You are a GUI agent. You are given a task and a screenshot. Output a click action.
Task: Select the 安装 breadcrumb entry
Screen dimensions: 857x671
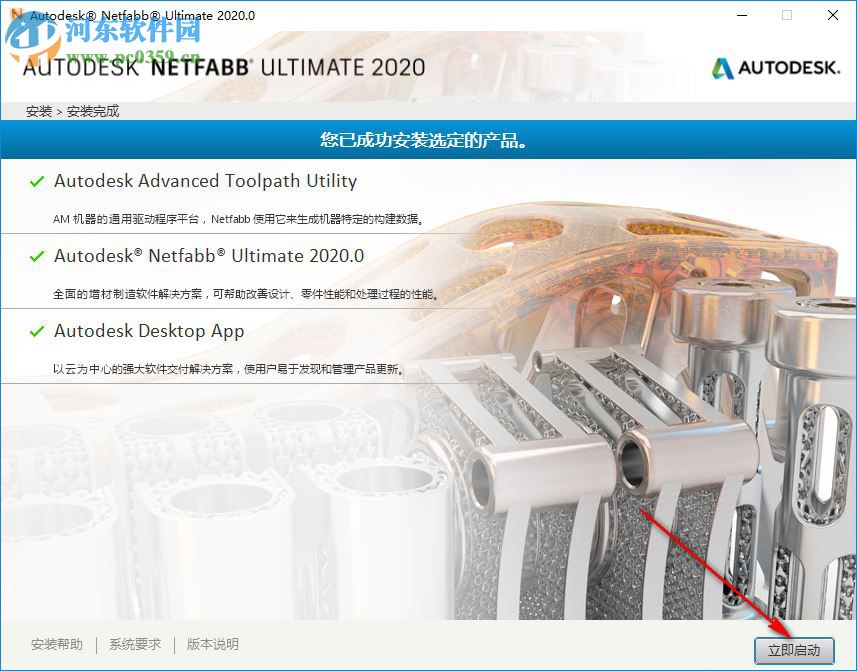[x=37, y=111]
